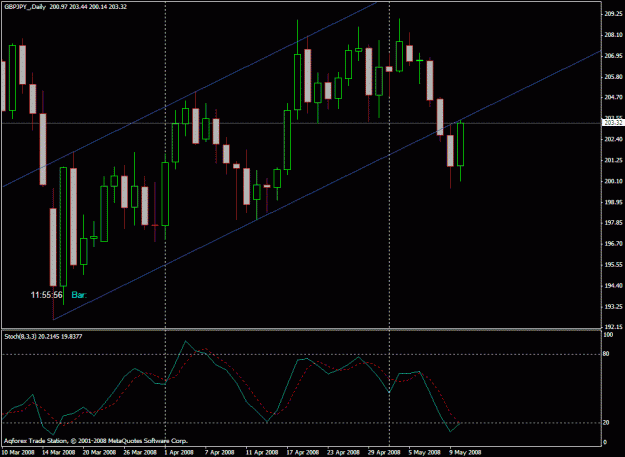This screenshot has width=625, height=457.
Task: Click the 0 level on stochastic scale
Action: 605,442
